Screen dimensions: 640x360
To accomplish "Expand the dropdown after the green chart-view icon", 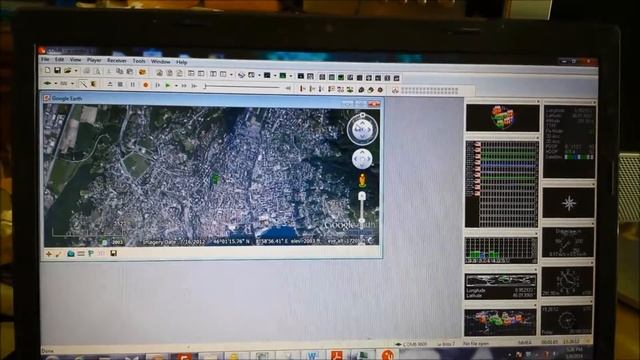I will click(291, 76).
